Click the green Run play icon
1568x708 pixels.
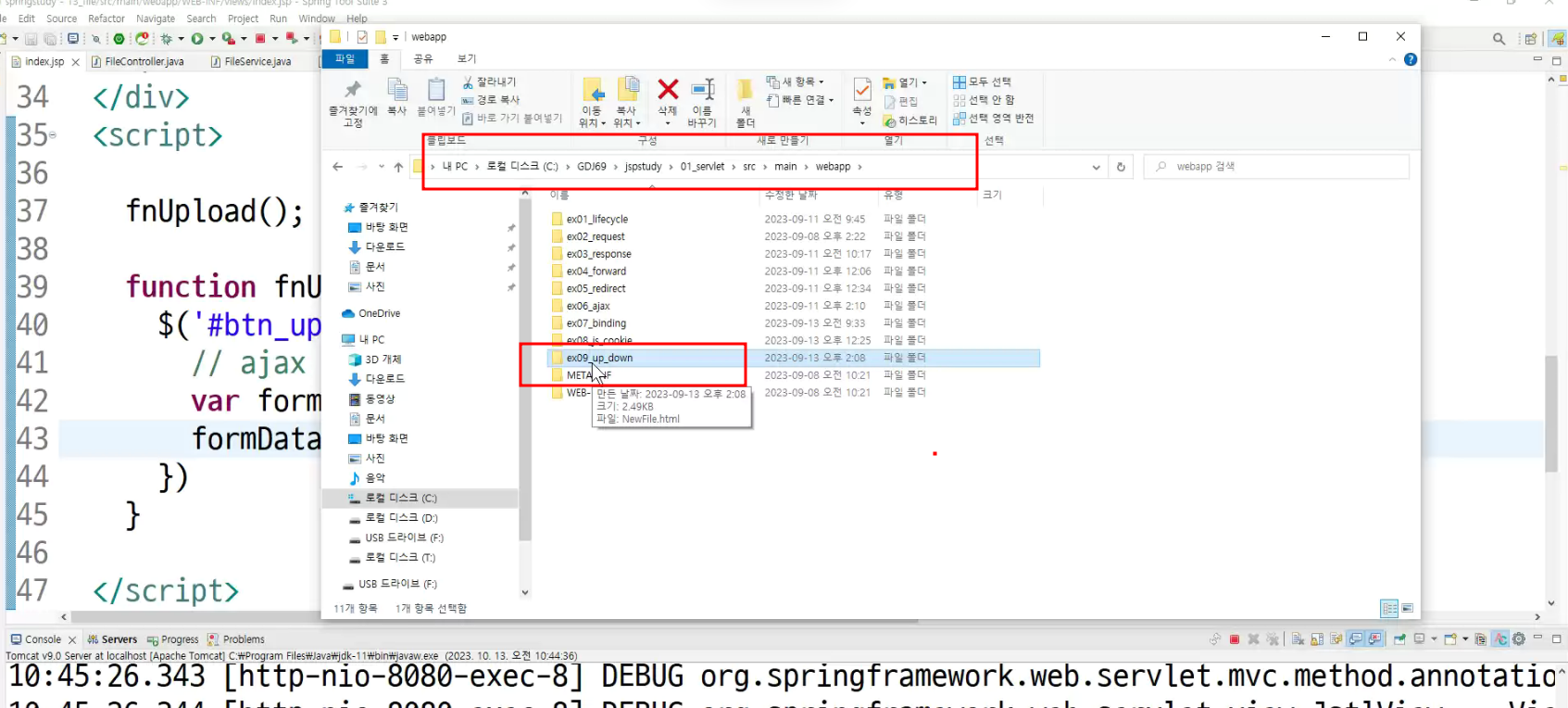coord(197,39)
